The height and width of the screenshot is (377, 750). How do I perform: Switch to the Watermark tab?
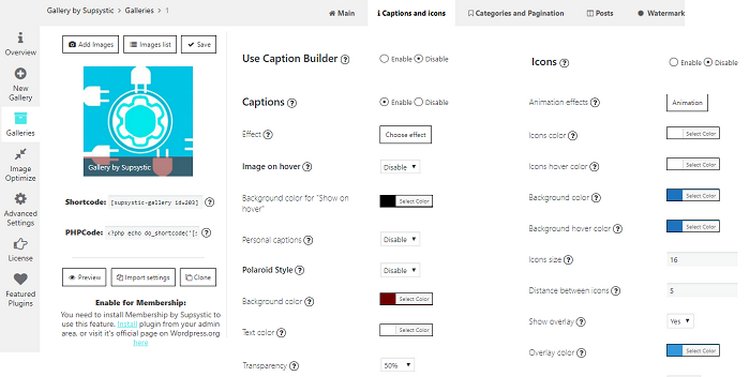[x=661, y=13]
